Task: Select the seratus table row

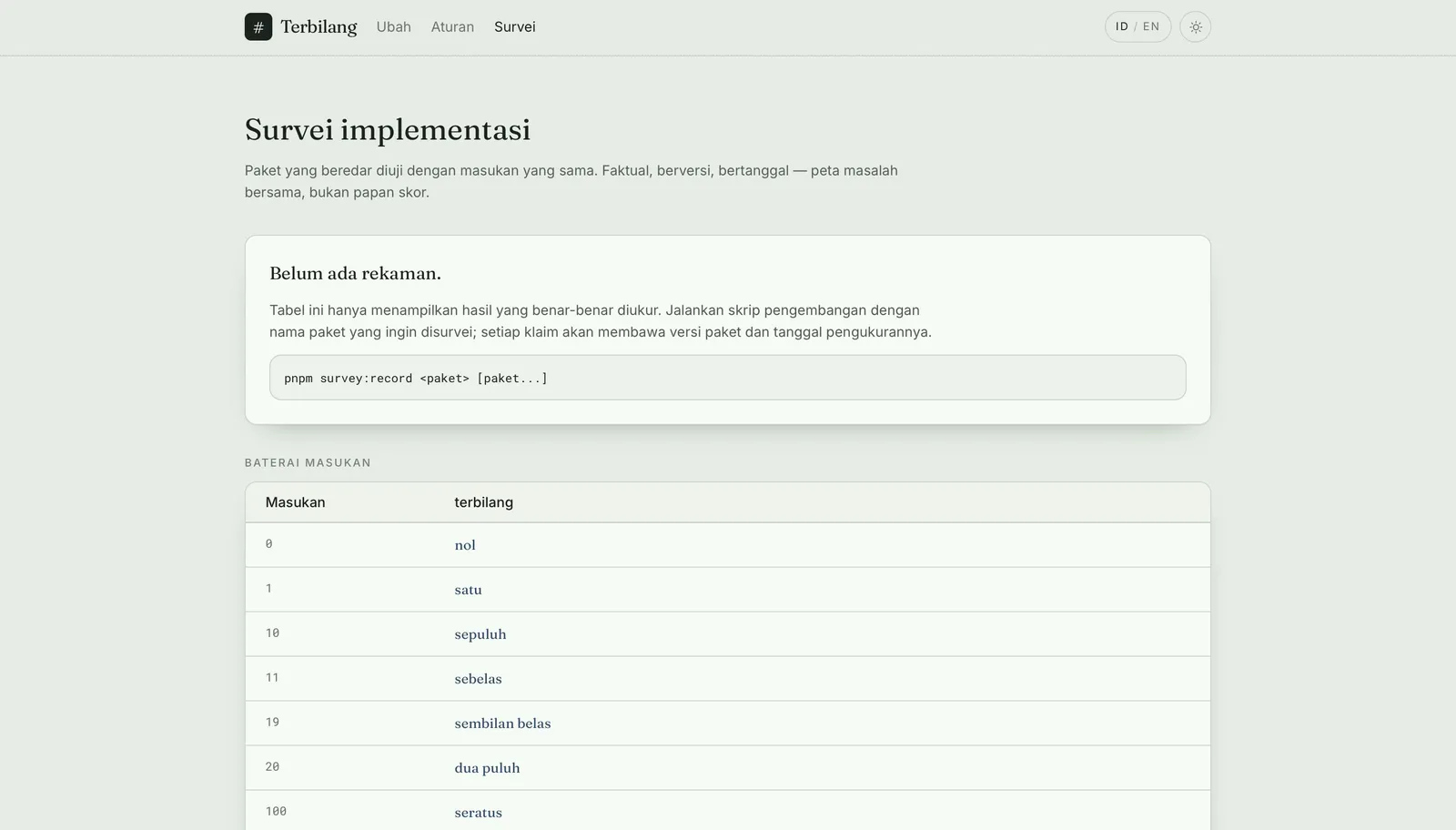Action: point(728,811)
